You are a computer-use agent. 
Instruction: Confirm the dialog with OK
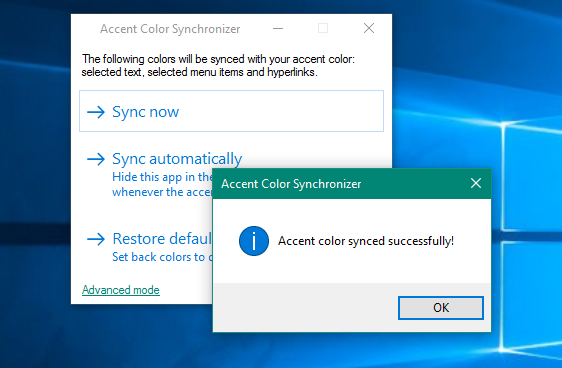[x=440, y=308]
